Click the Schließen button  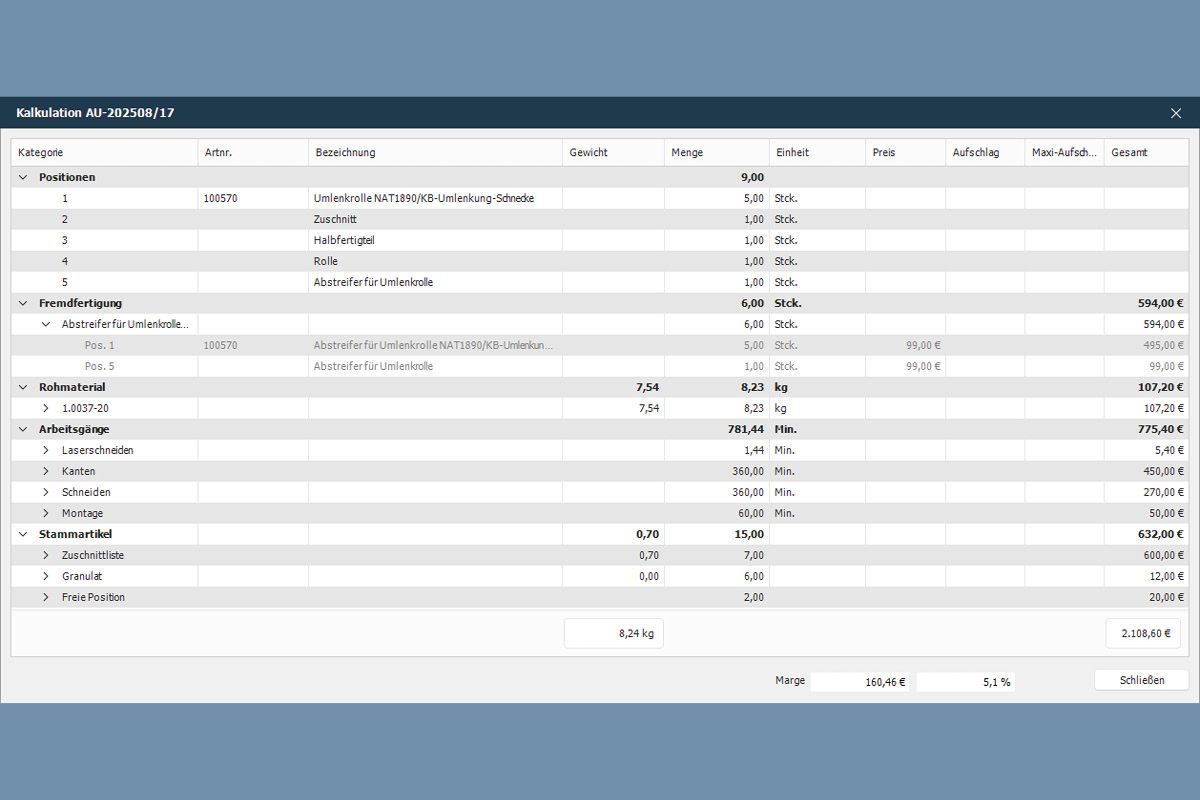pyautogui.click(x=1141, y=680)
